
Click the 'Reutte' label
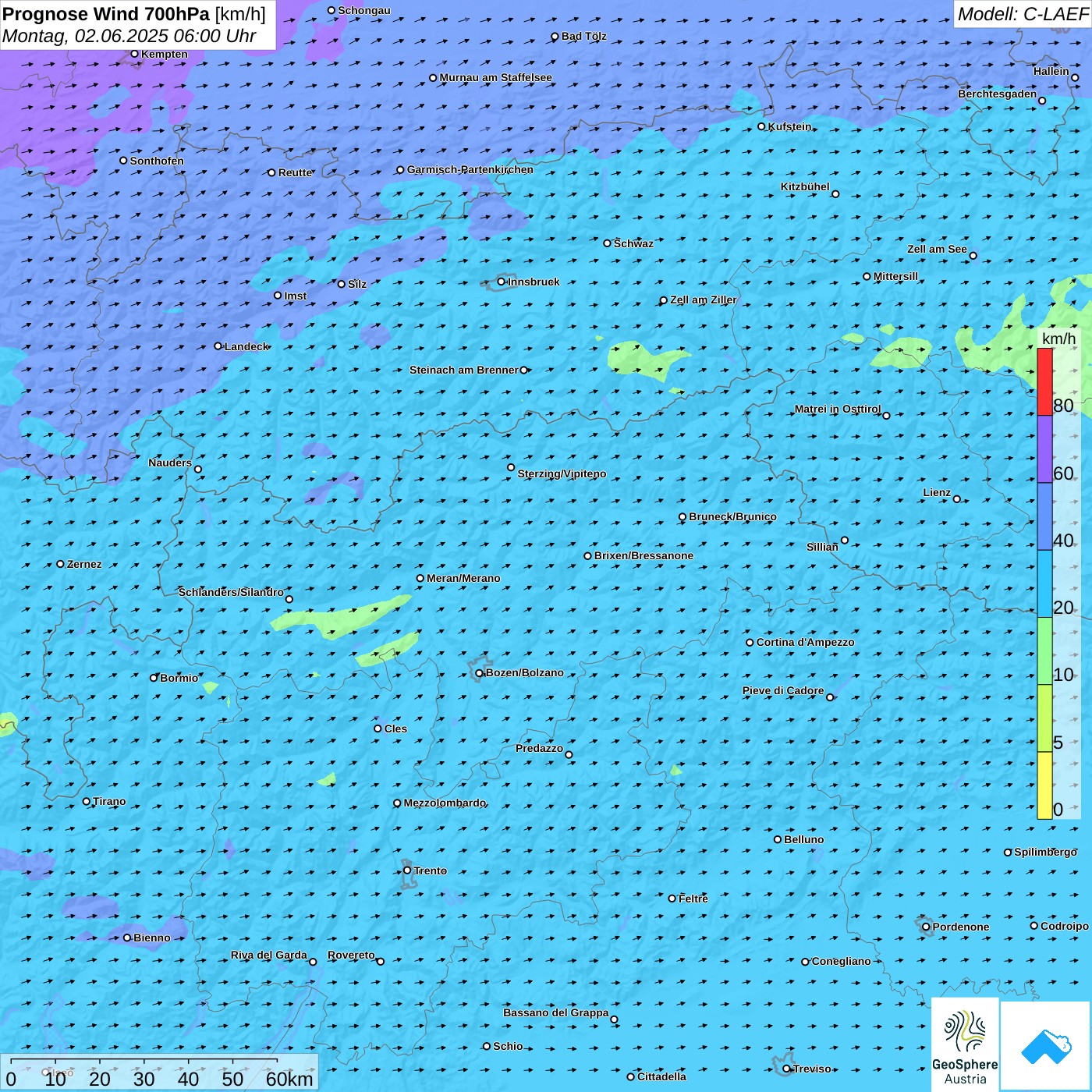click(x=296, y=172)
